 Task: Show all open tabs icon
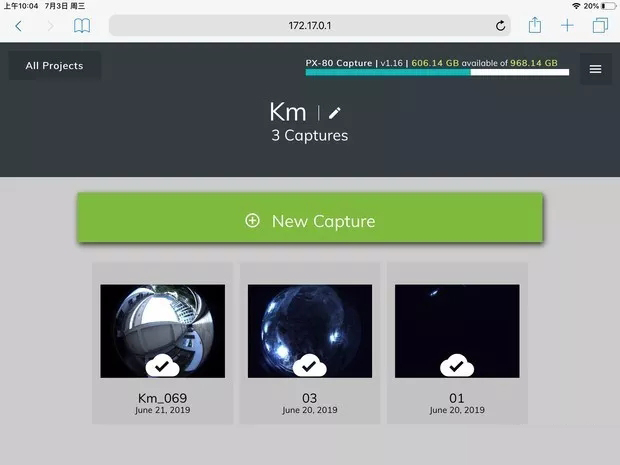coord(600,25)
